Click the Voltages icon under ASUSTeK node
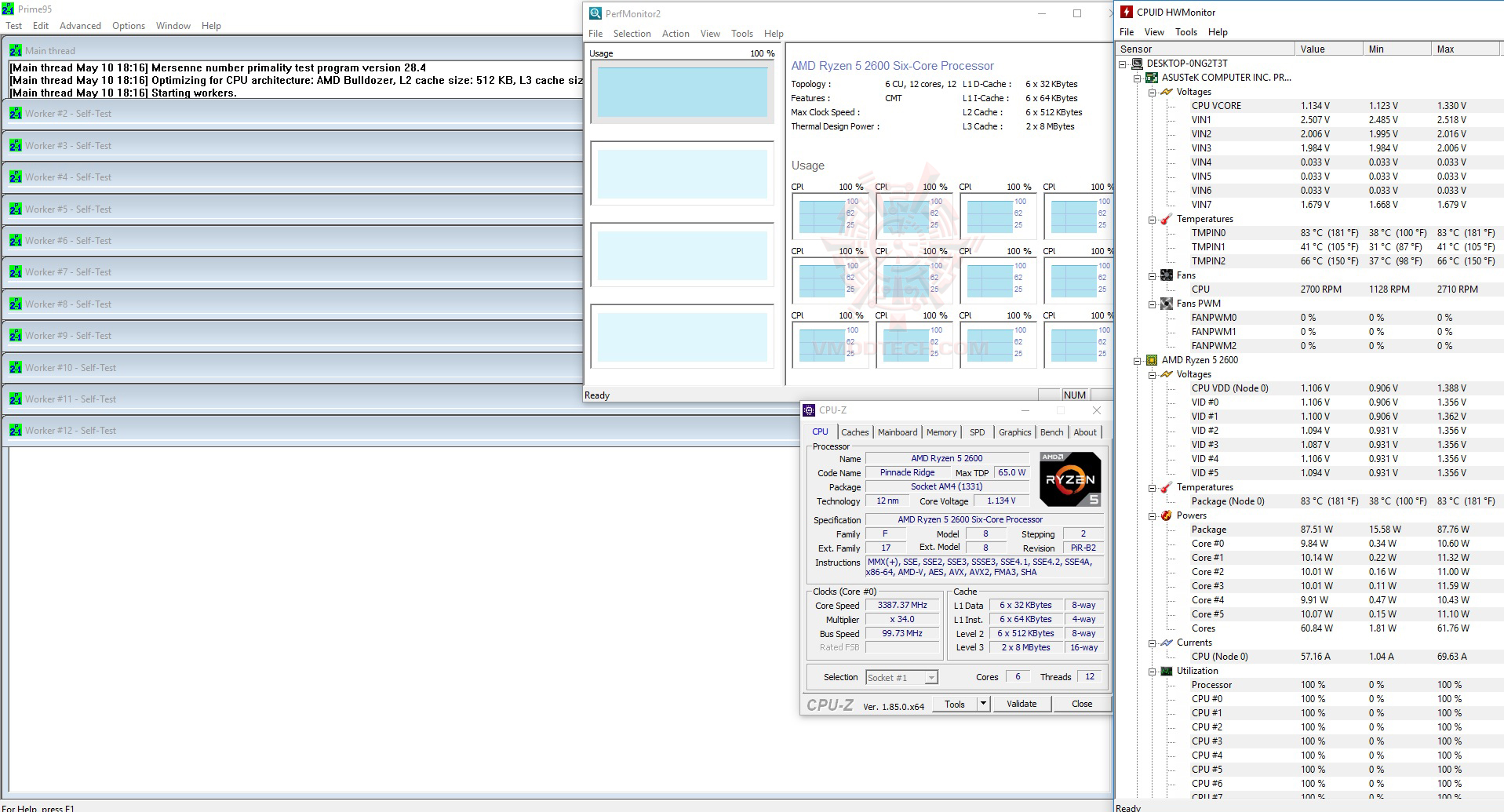Image resolution: width=1504 pixels, height=812 pixels. point(1167,92)
